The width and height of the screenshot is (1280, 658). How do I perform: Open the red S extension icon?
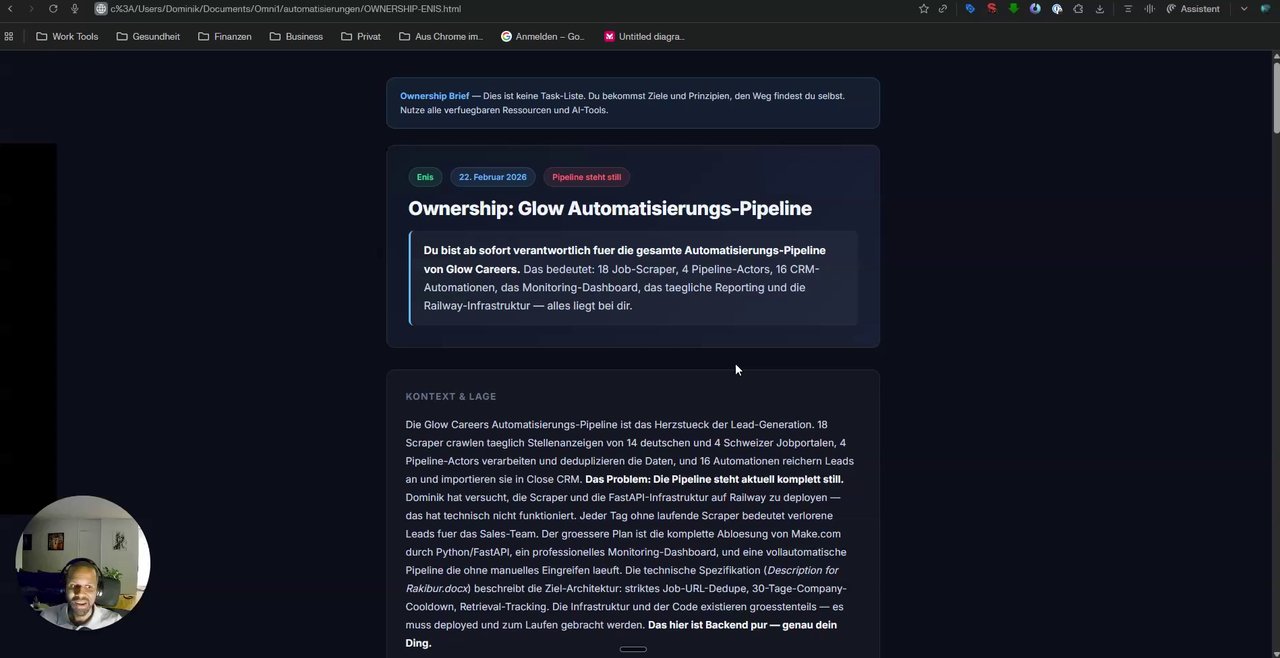992,9
